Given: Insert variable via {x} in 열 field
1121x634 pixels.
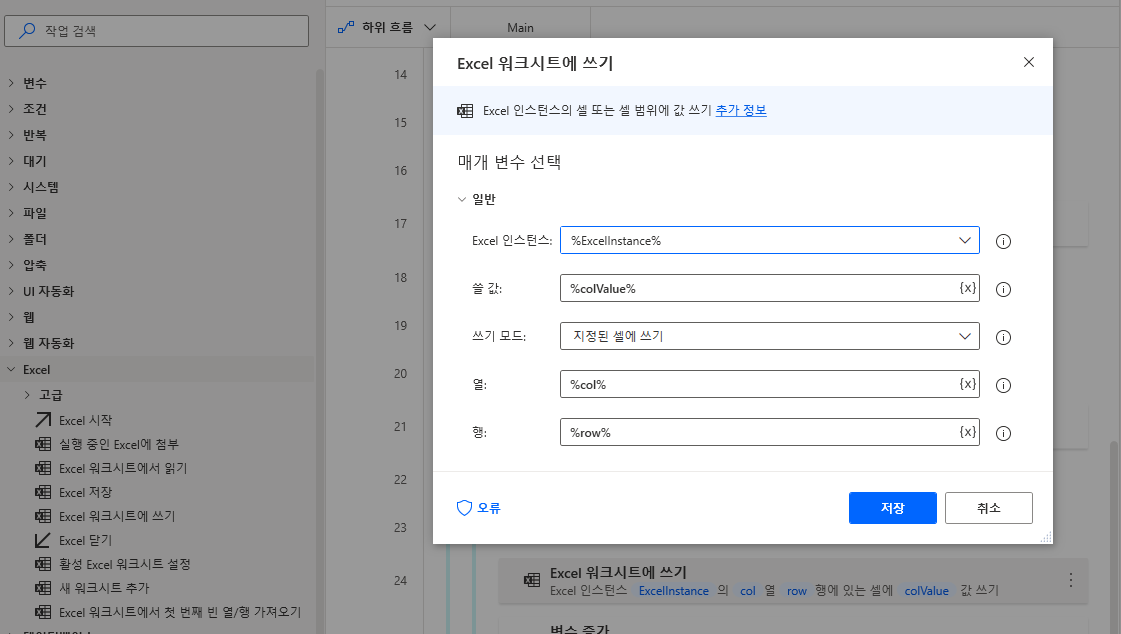Looking at the screenshot, I should click(x=967, y=384).
